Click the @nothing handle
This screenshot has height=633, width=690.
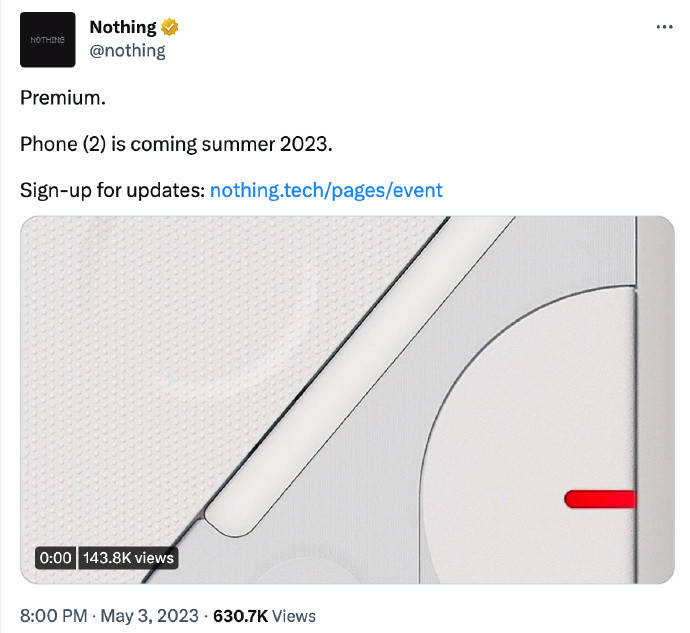(x=127, y=50)
